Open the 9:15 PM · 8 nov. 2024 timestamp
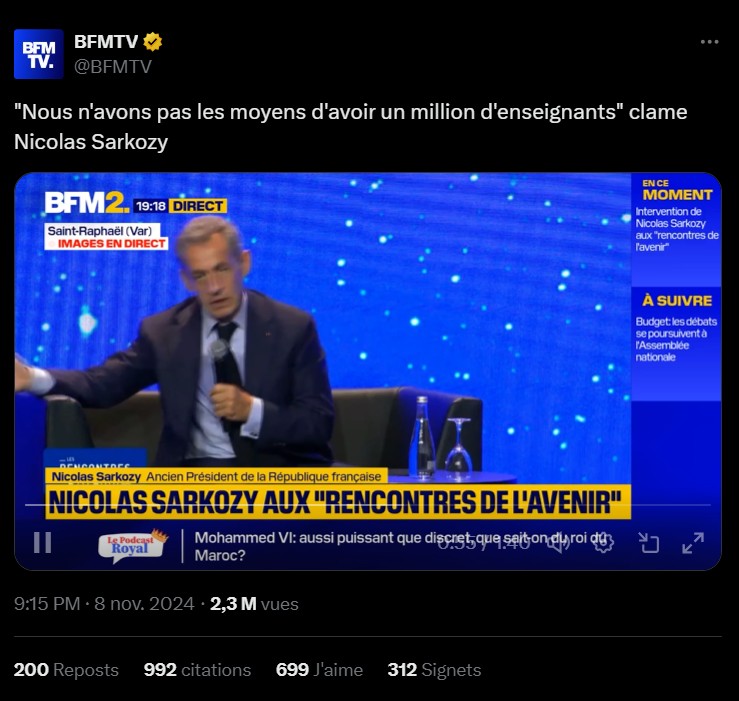 104,604
